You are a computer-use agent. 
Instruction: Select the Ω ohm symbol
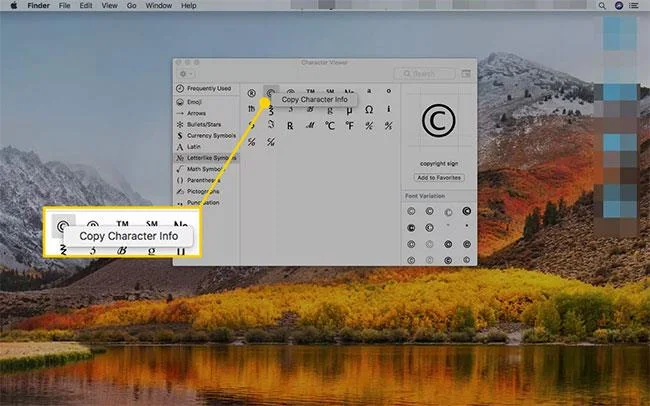click(369, 109)
